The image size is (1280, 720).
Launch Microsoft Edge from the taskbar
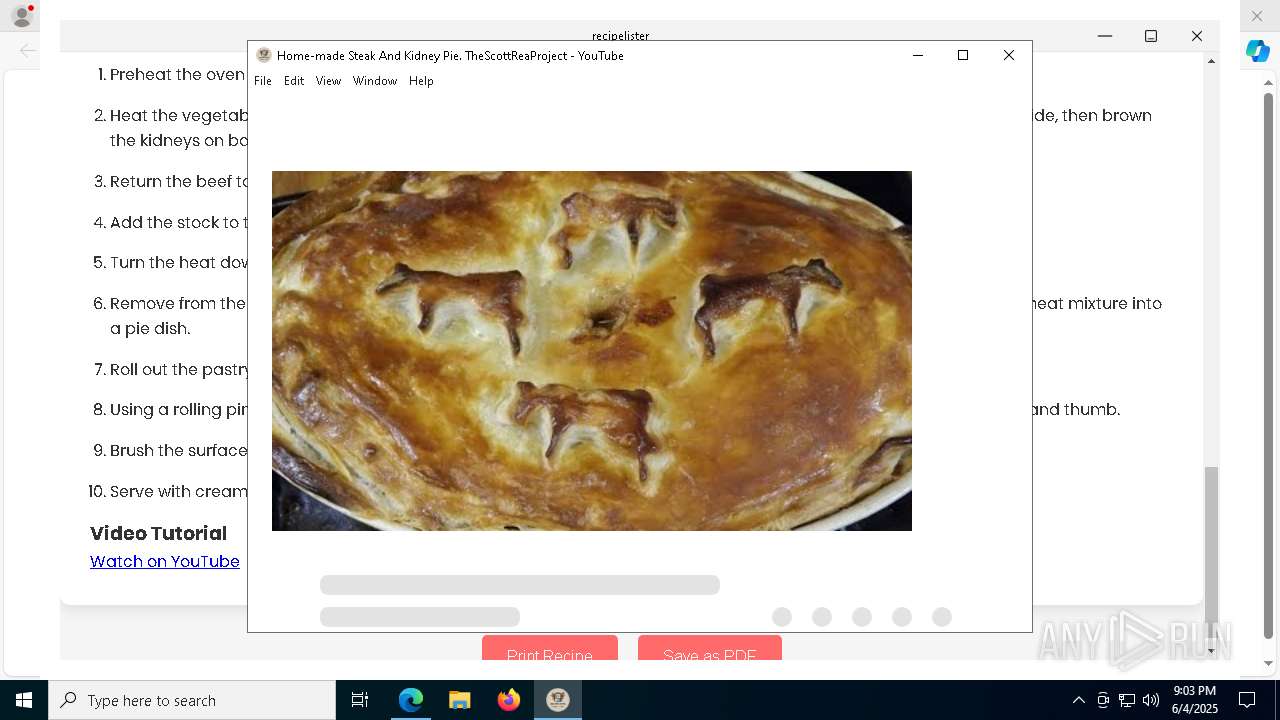coord(411,700)
